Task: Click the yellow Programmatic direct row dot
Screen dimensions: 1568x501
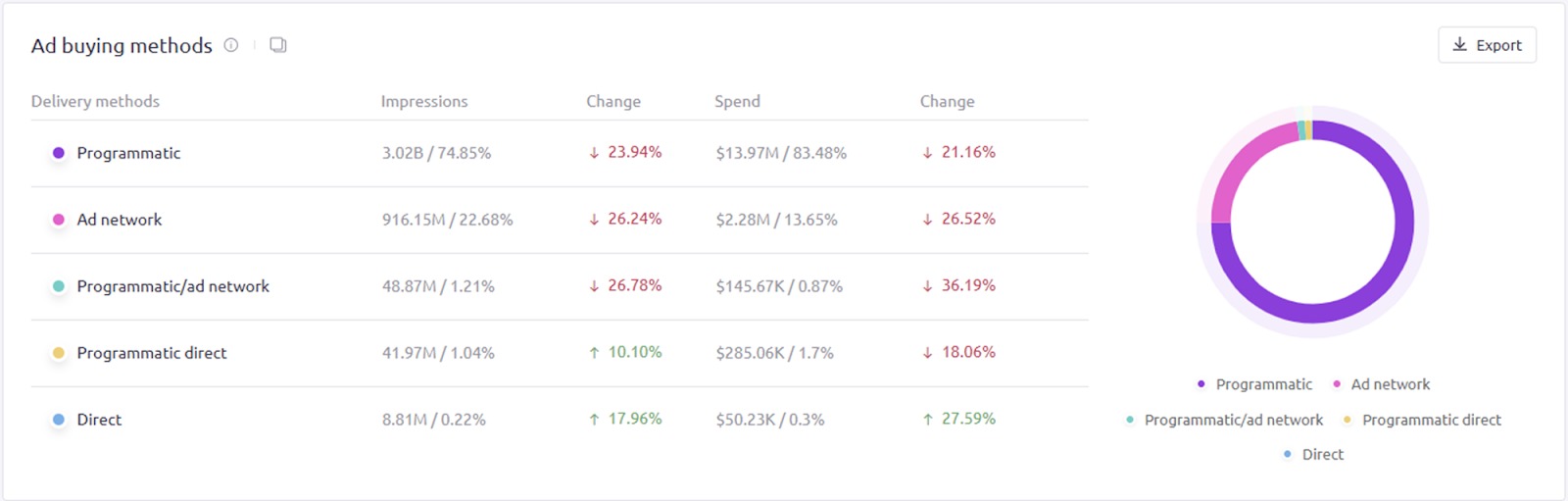Action: (59, 353)
